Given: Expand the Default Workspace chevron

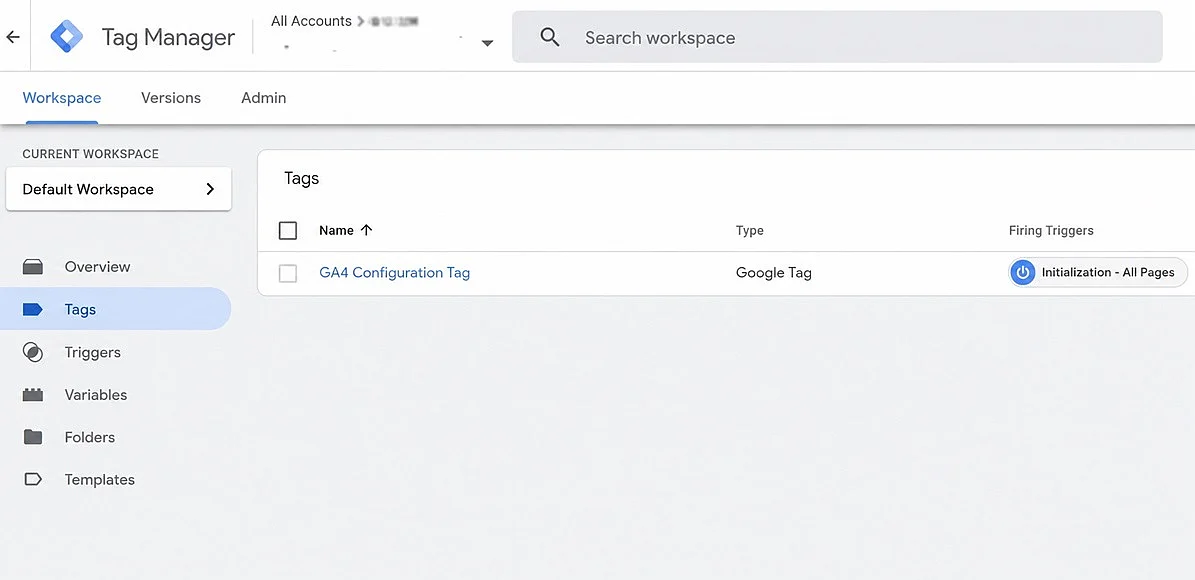Looking at the screenshot, I should (210, 189).
